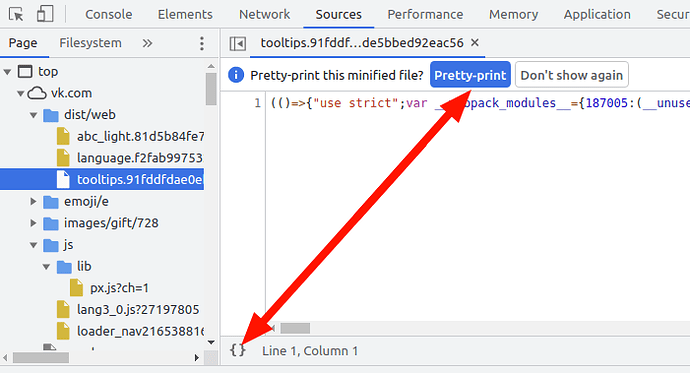Click the curly braces format icon

(x=238, y=351)
